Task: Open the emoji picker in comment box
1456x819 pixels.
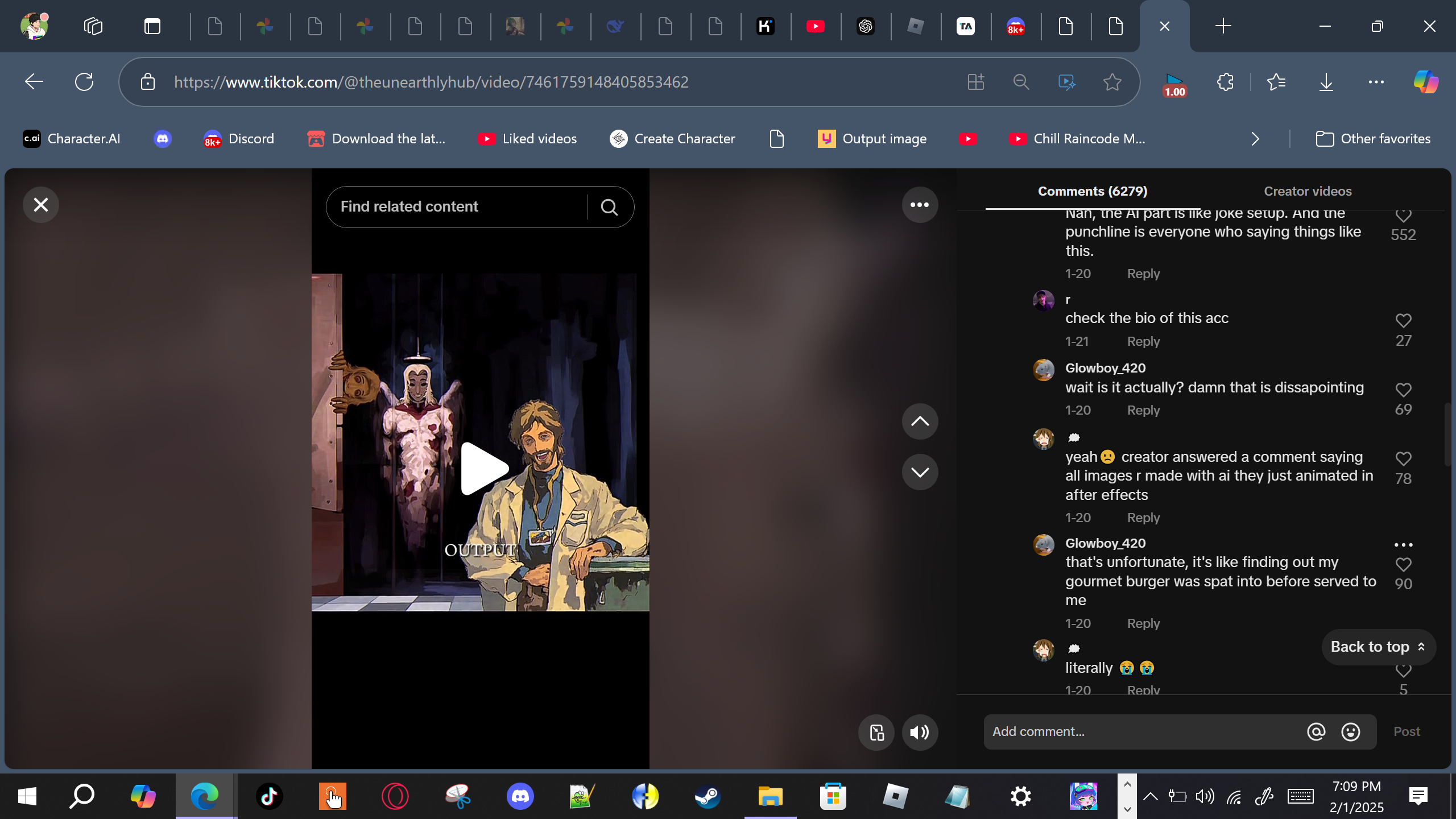Action: [x=1351, y=731]
